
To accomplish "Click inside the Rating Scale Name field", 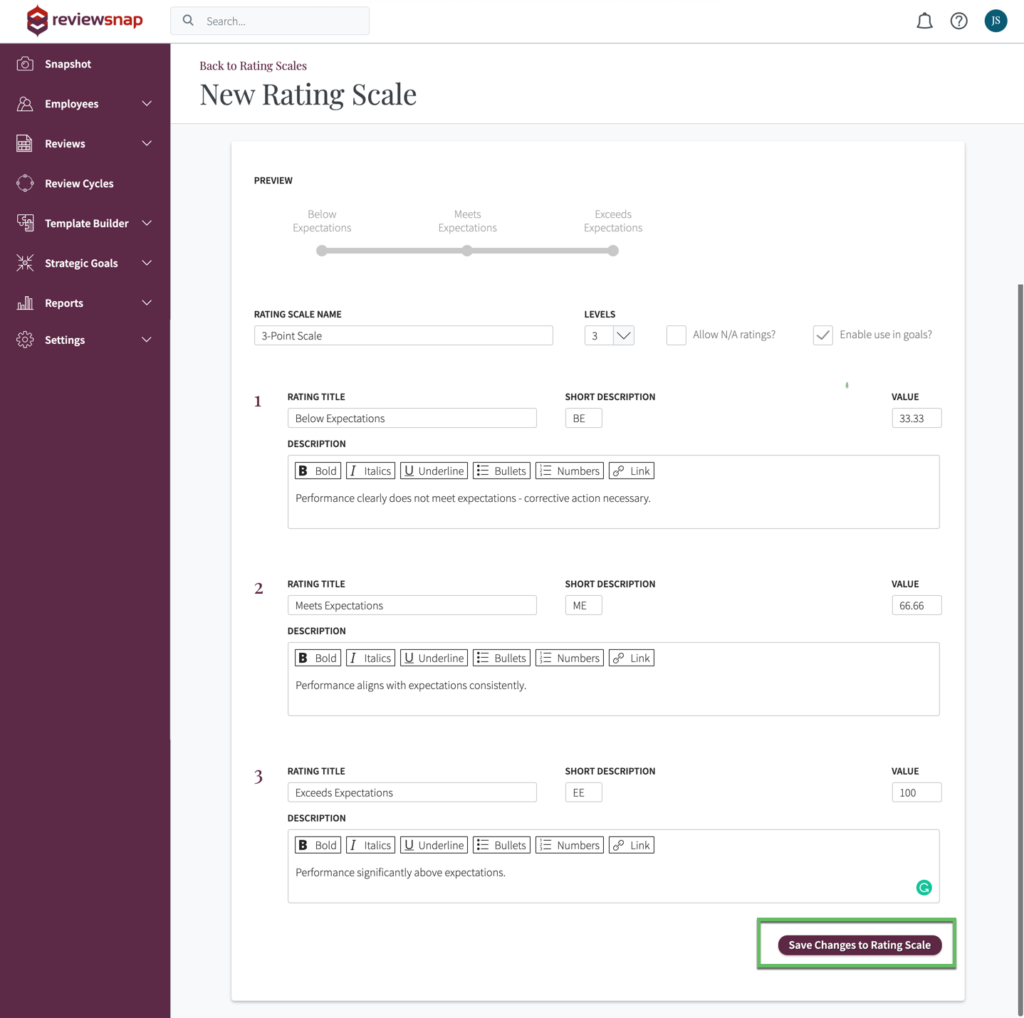I will [403, 335].
